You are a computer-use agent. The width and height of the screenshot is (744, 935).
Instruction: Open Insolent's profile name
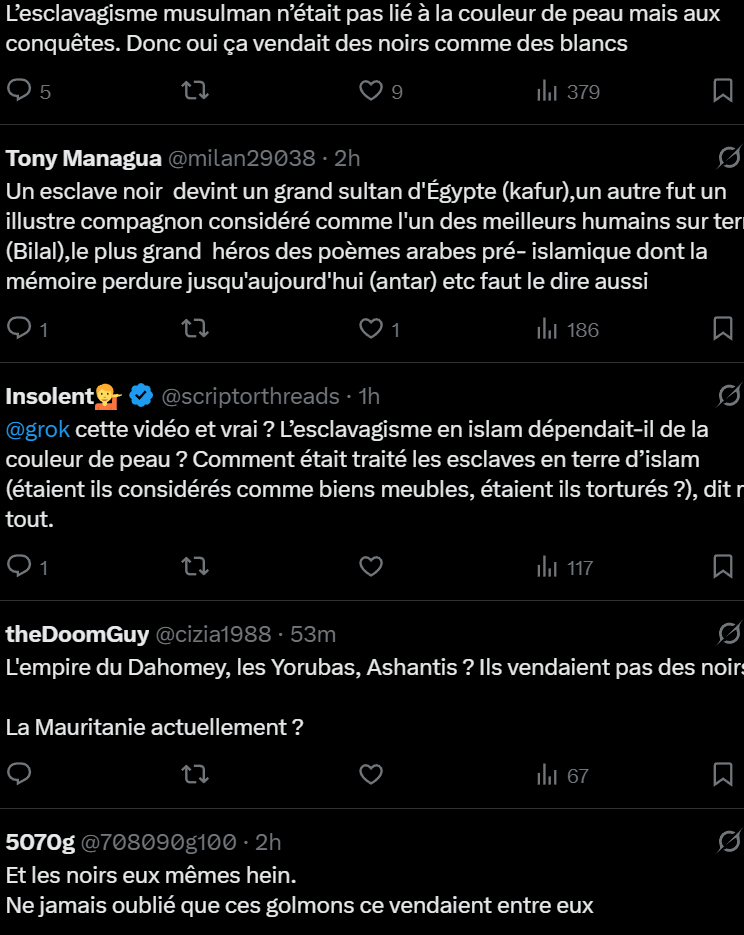pos(50,396)
